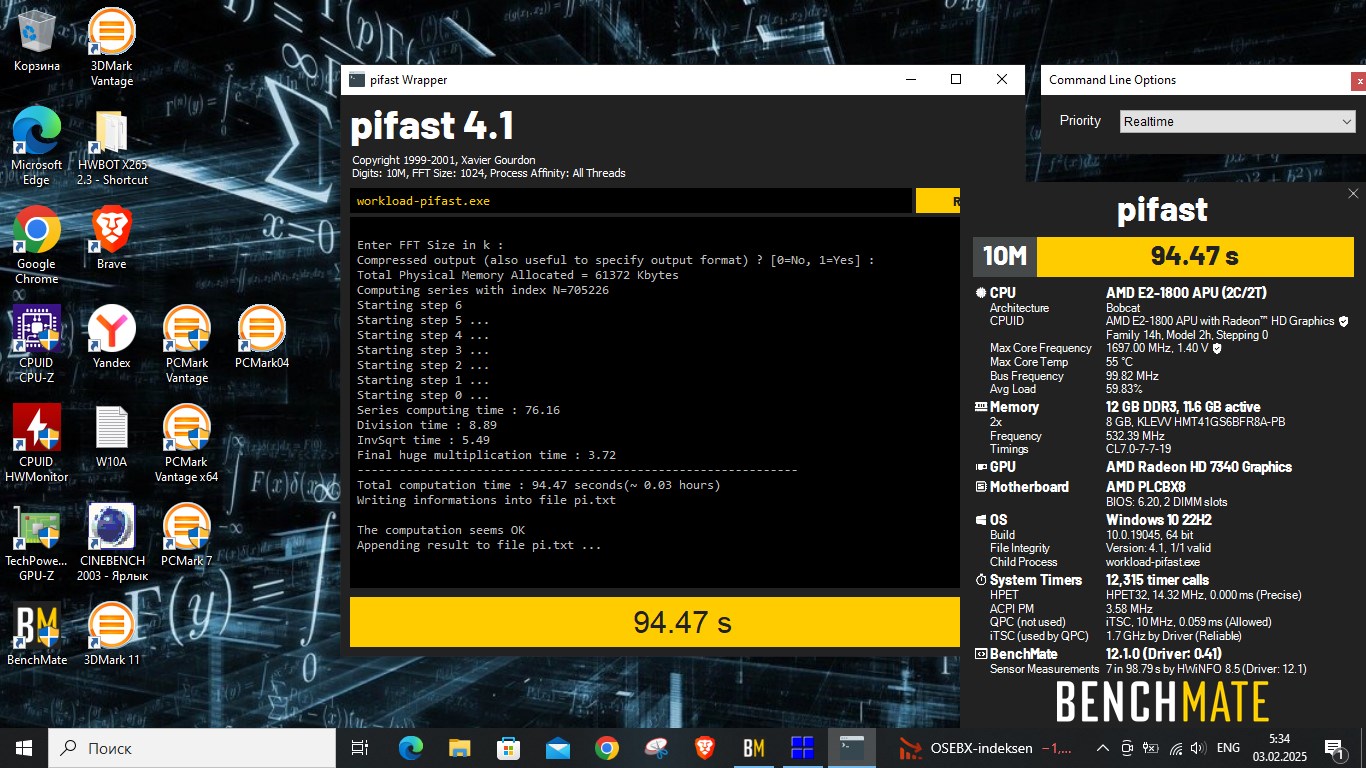Viewport: 1366px width, 768px height.
Task: Open the OSEBX-indeksen news widget
Action: coord(985,747)
